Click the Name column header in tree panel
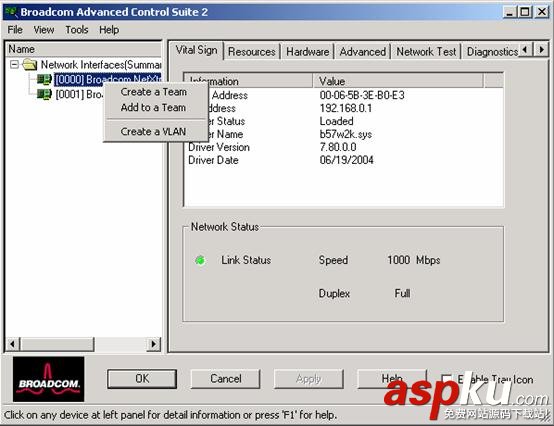 pyautogui.click(x=84, y=49)
